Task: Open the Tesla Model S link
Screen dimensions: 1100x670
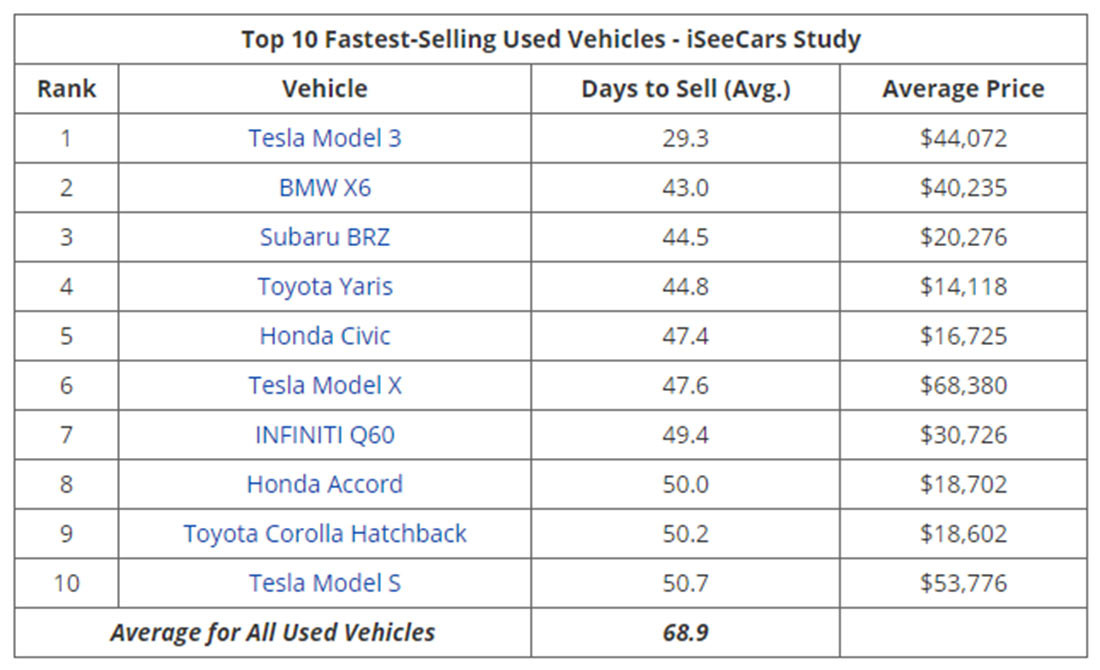Action: click(325, 583)
